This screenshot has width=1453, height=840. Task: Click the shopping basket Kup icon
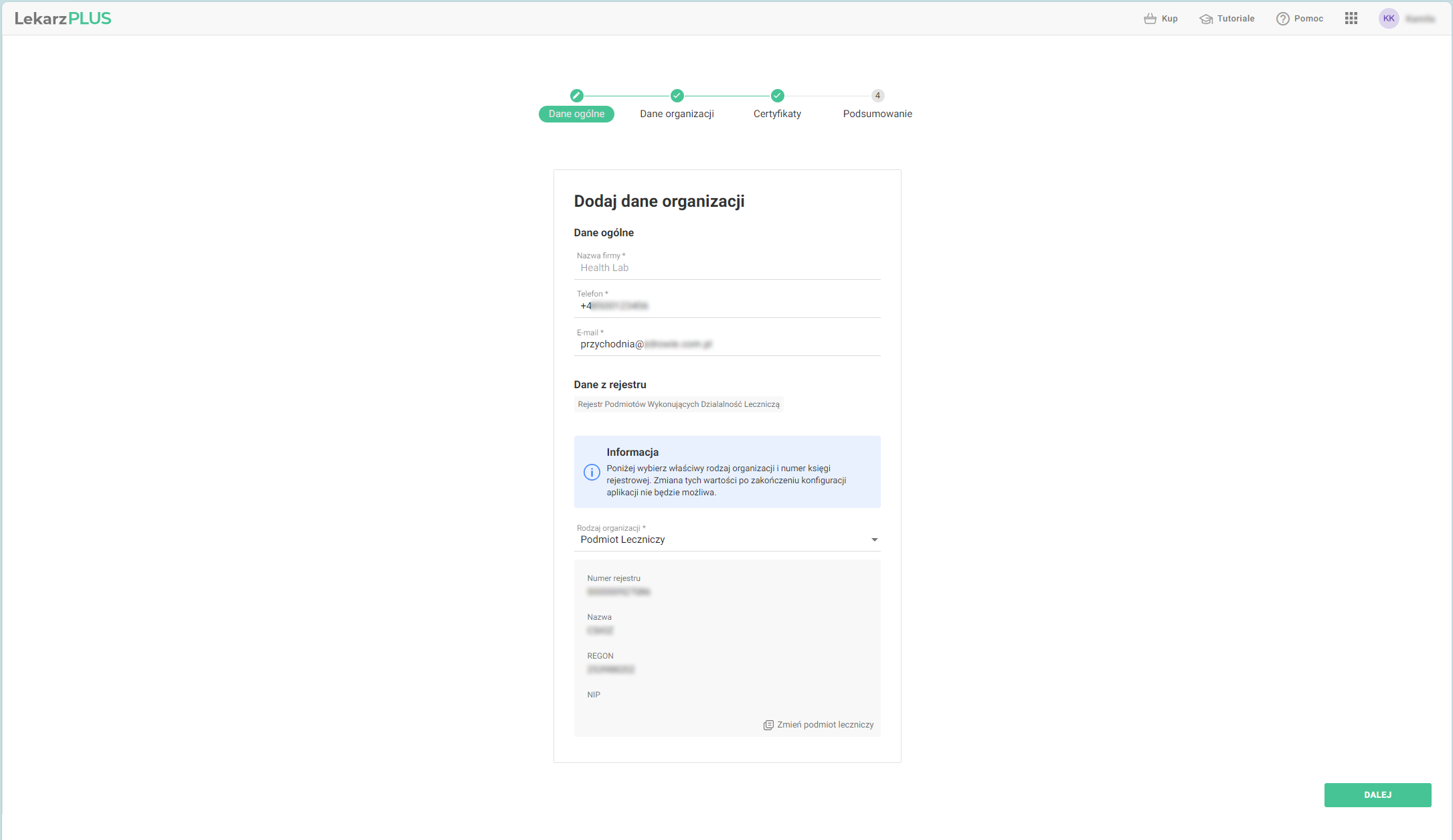pos(1150,19)
